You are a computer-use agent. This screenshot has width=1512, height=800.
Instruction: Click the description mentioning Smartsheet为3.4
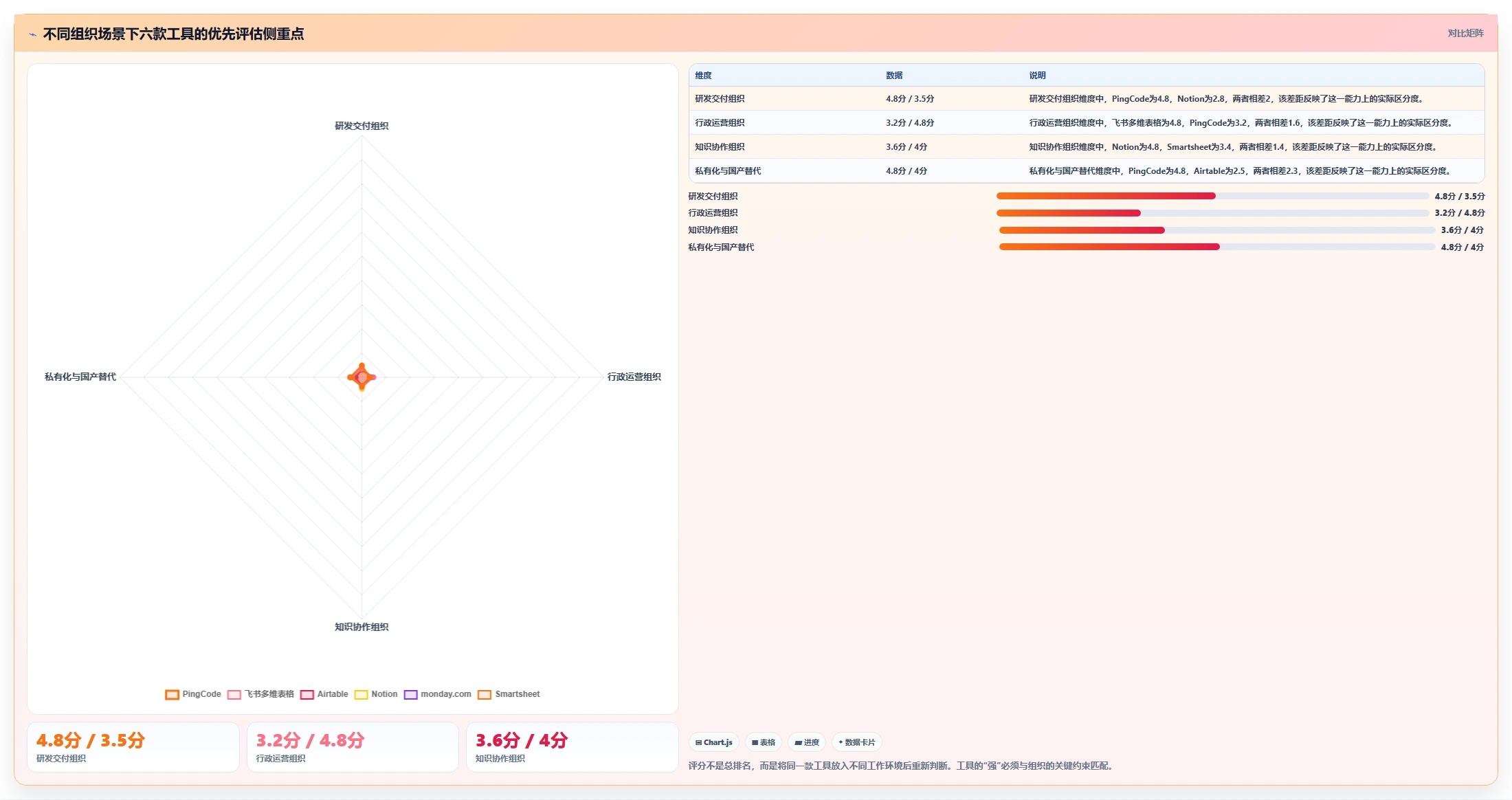pyautogui.click(x=1234, y=147)
